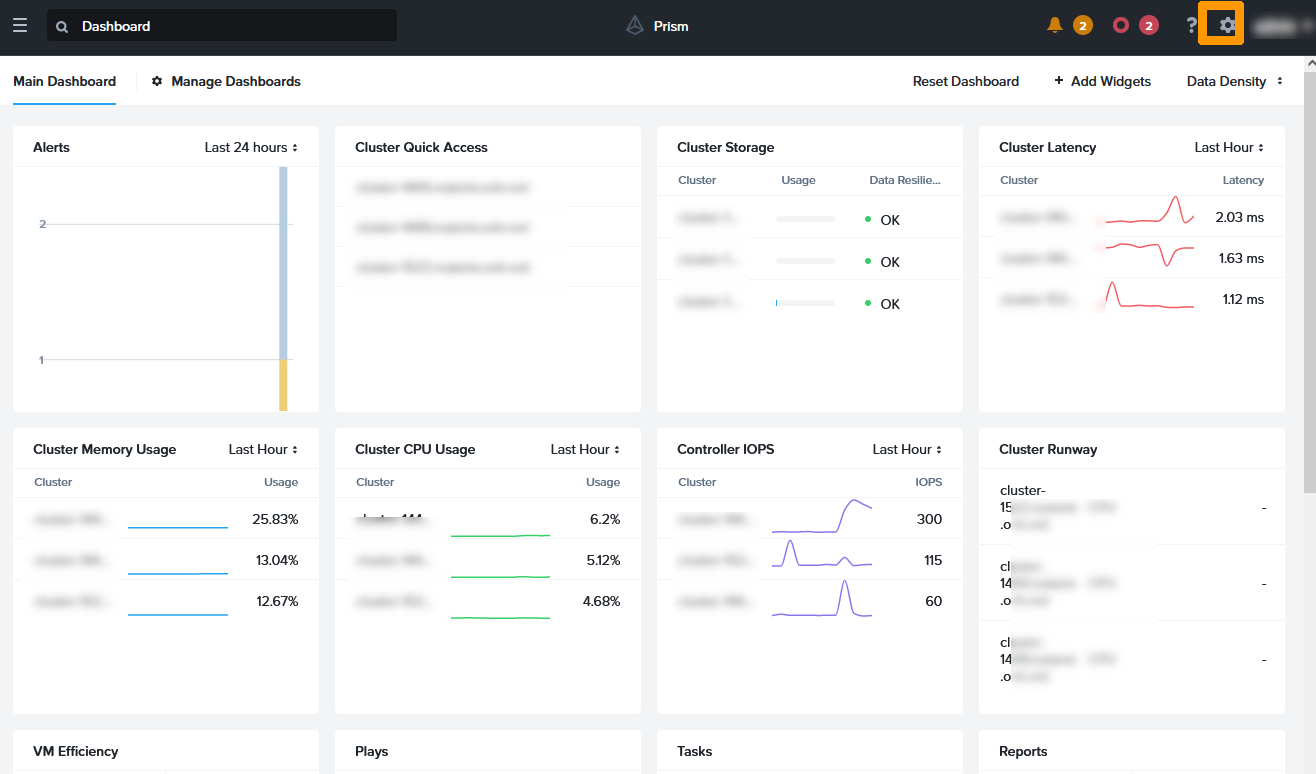Click the Reset Dashboard button
This screenshot has height=774, width=1316.
[965, 81]
